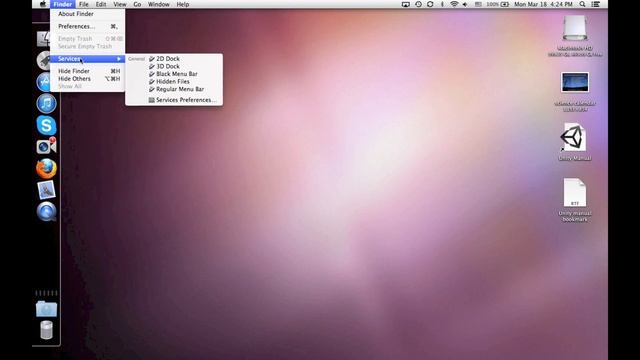The height and width of the screenshot is (360, 640).
Task: Click the volume speaker icon
Action: (x=465, y=4)
